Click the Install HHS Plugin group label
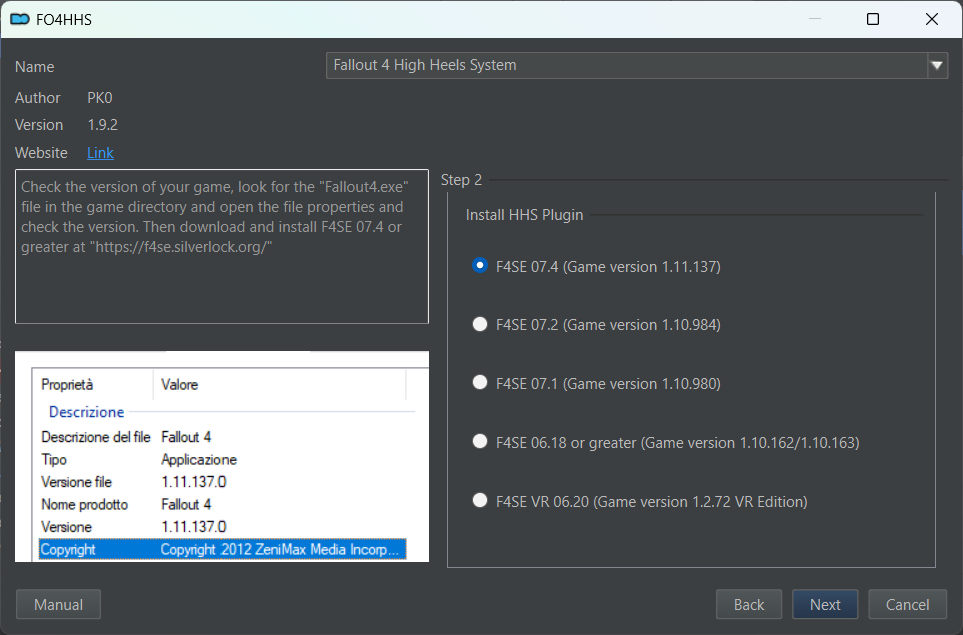Image resolution: width=963 pixels, height=635 pixels. [524, 214]
